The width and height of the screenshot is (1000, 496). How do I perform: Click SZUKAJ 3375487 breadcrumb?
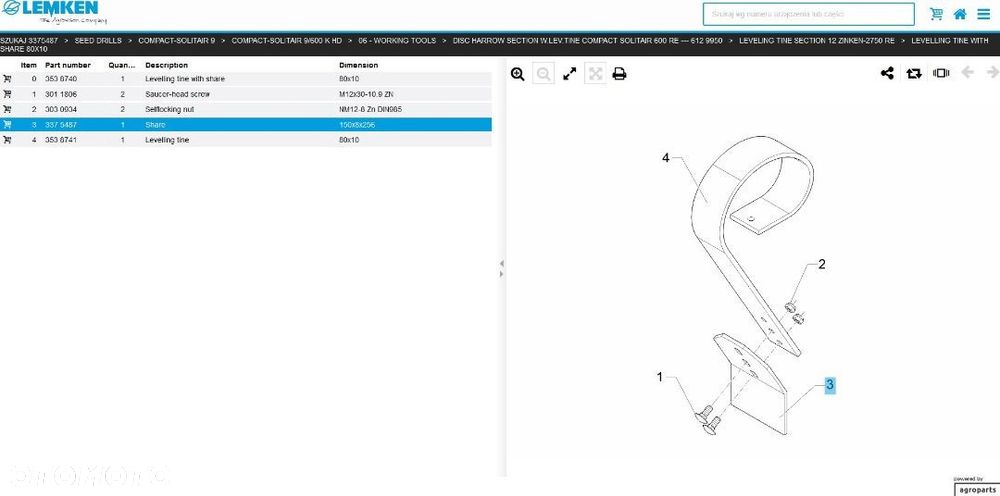pyautogui.click(x=29, y=40)
